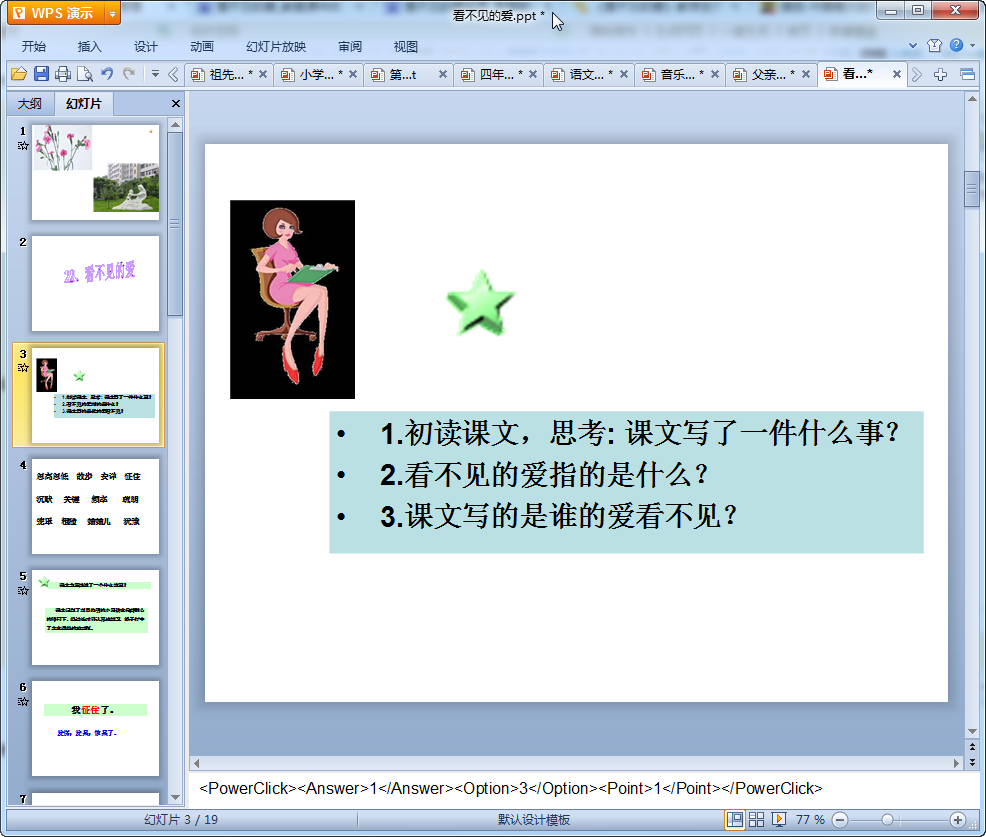Switch to Slide Sorter view icon

756,819
